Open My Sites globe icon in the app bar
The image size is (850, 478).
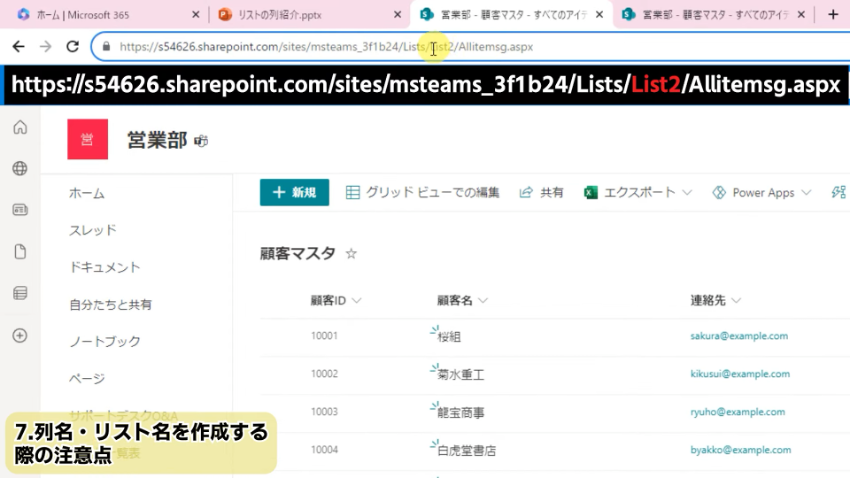click(20, 168)
